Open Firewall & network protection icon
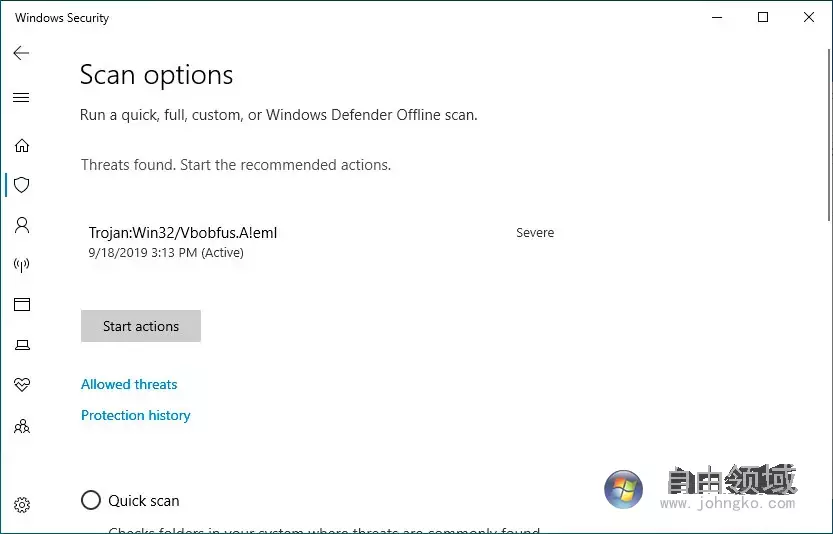The width and height of the screenshot is (833, 534). tap(22, 265)
